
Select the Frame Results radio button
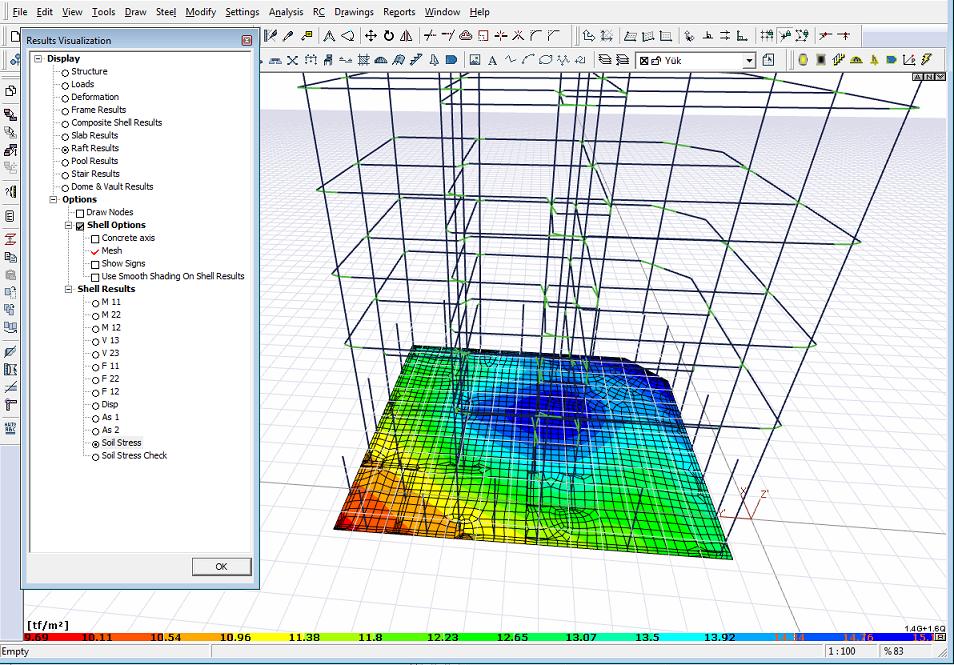[65, 111]
